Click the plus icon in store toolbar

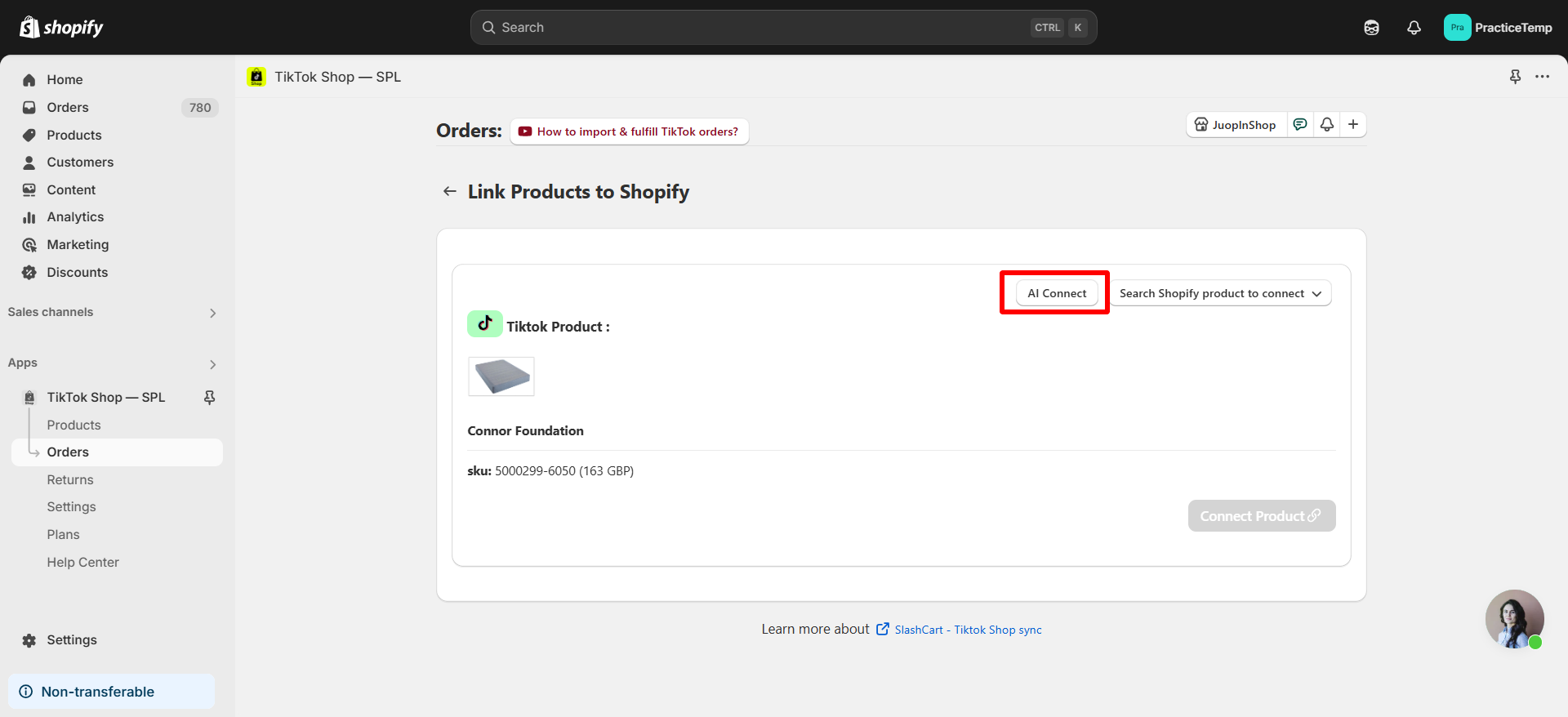click(x=1353, y=124)
